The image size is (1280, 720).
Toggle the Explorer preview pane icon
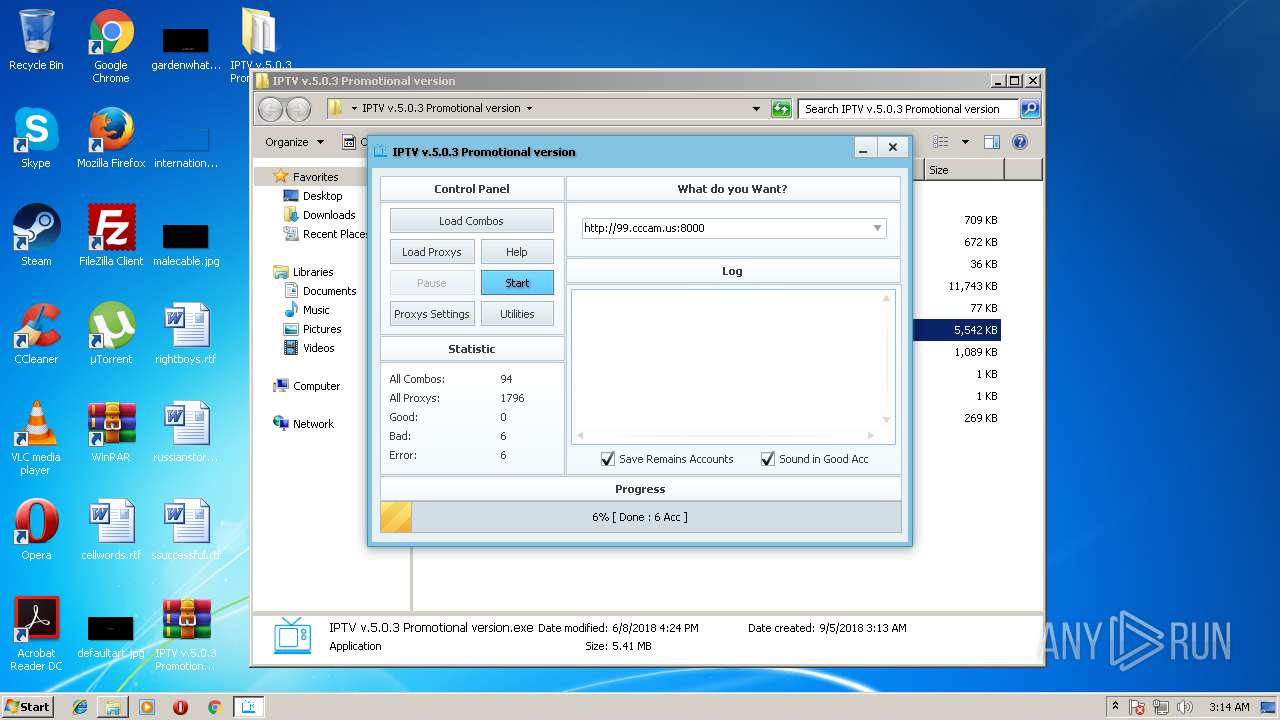point(992,142)
